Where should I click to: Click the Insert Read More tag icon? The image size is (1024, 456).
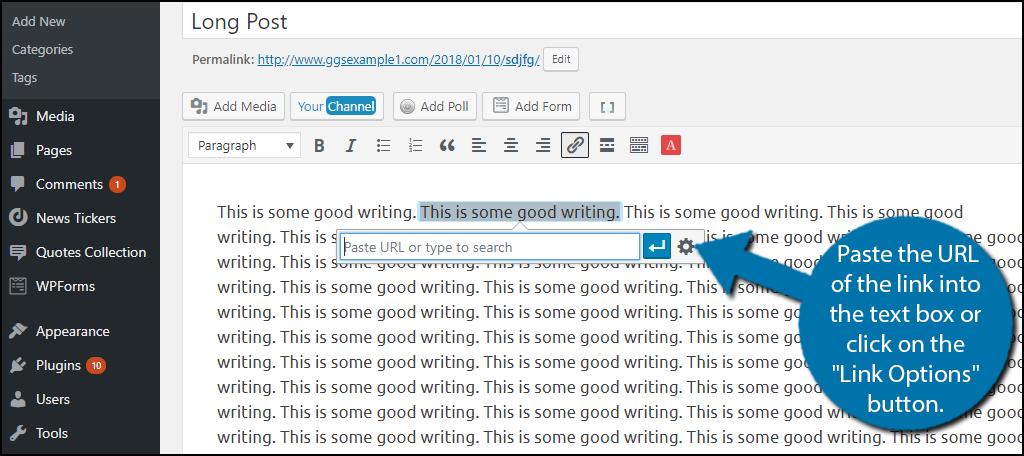pos(607,146)
